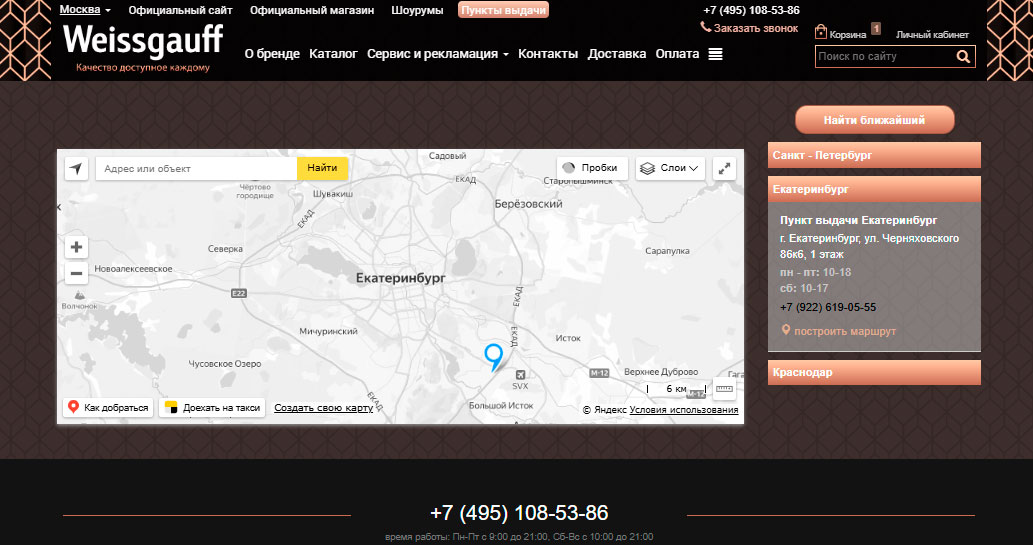The width and height of the screenshot is (1033, 545).
Task: Open the Доставка page
Action: click(617, 54)
